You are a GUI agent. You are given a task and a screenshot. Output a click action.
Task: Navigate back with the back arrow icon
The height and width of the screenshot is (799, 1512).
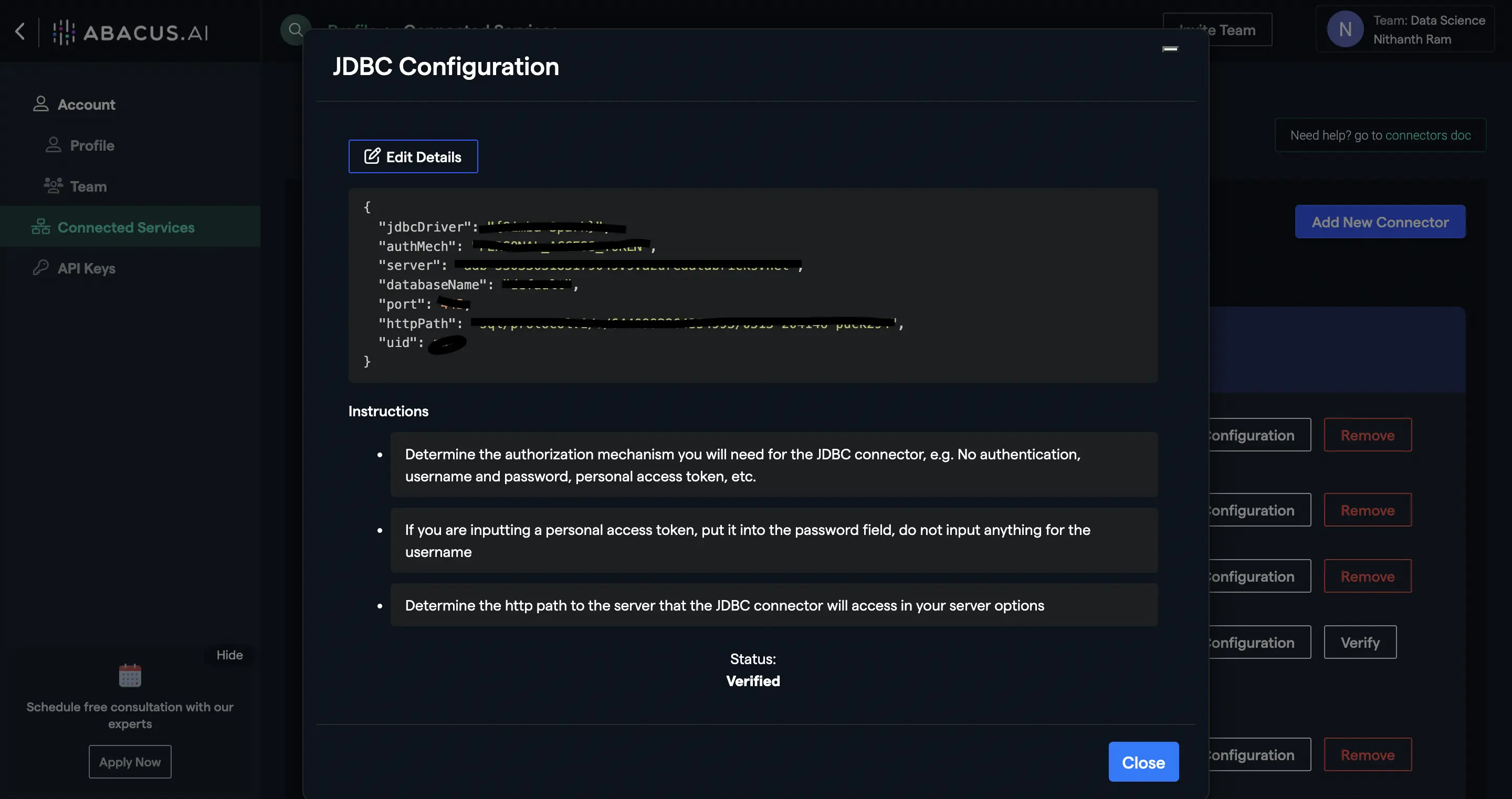[x=21, y=31]
